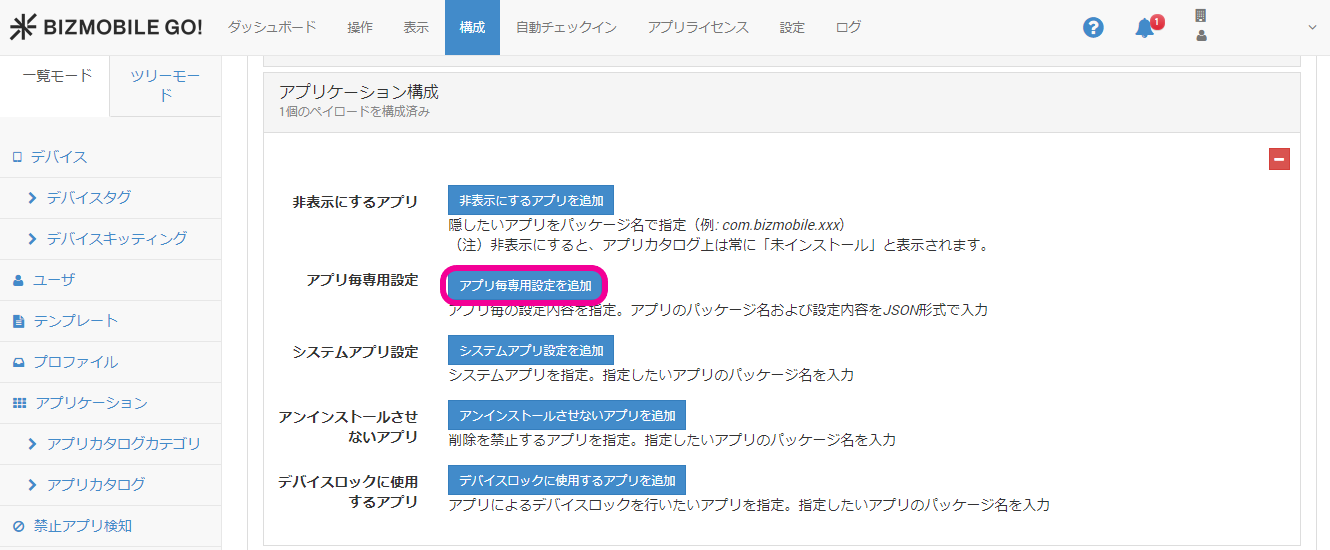Open 禁止アプリ検知 in the sidebar
Image resolution: width=1330 pixels, height=550 pixels.
(x=82, y=526)
